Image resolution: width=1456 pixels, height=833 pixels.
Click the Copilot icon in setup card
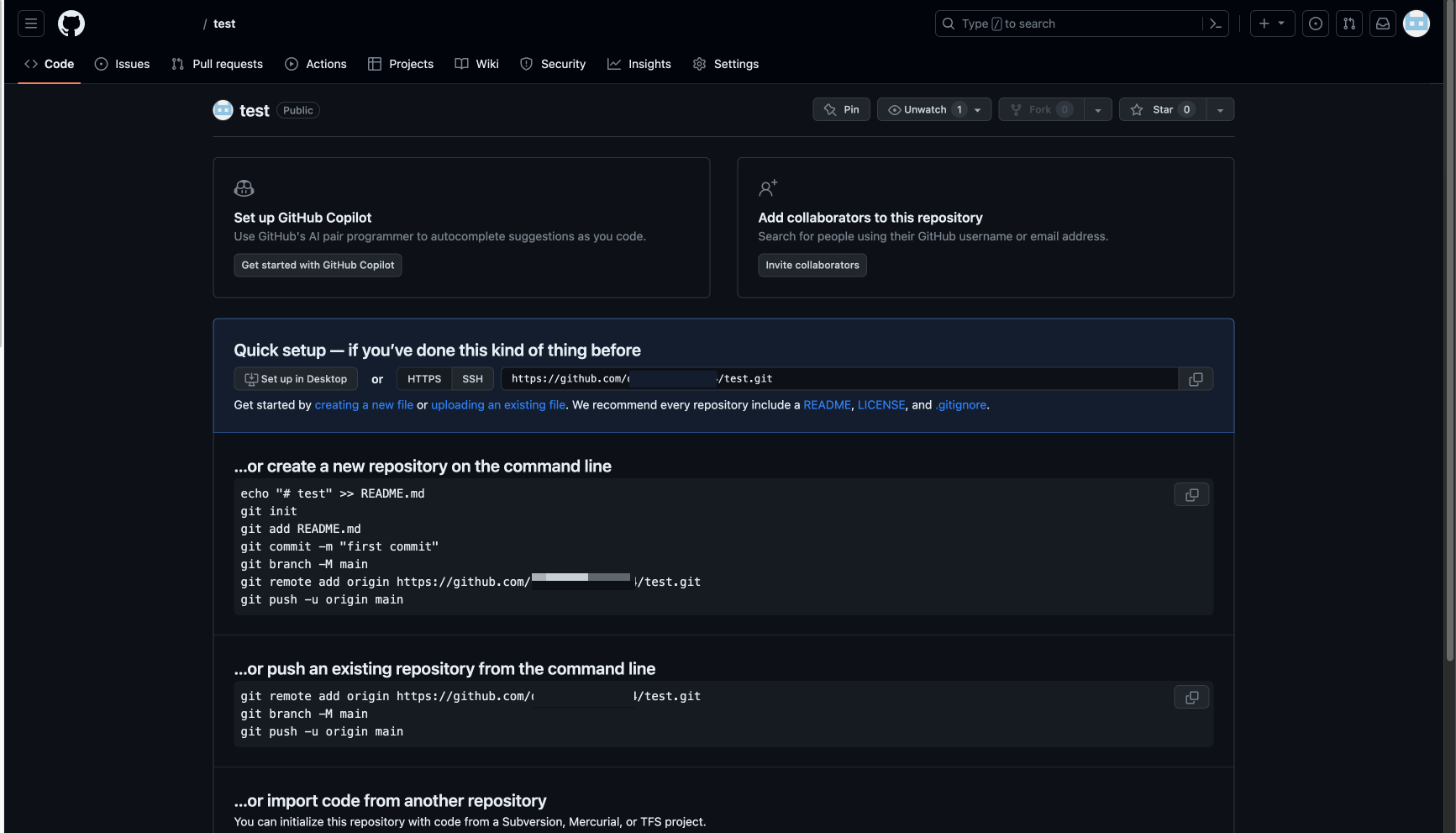click(x=244, y=188)
